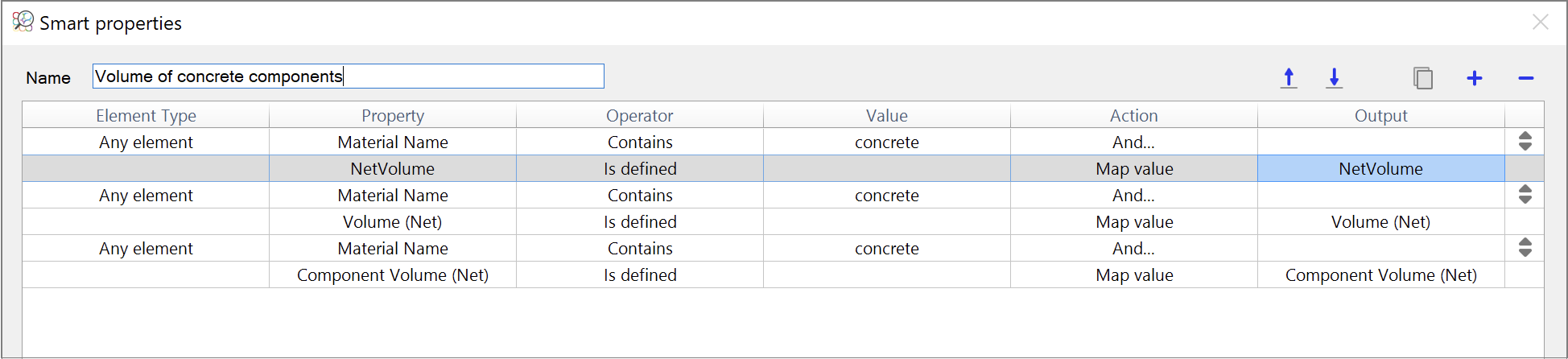Open the row stepper for the first Any element rule
This screenshot has width=1568, height=359.
point(1525,142)
